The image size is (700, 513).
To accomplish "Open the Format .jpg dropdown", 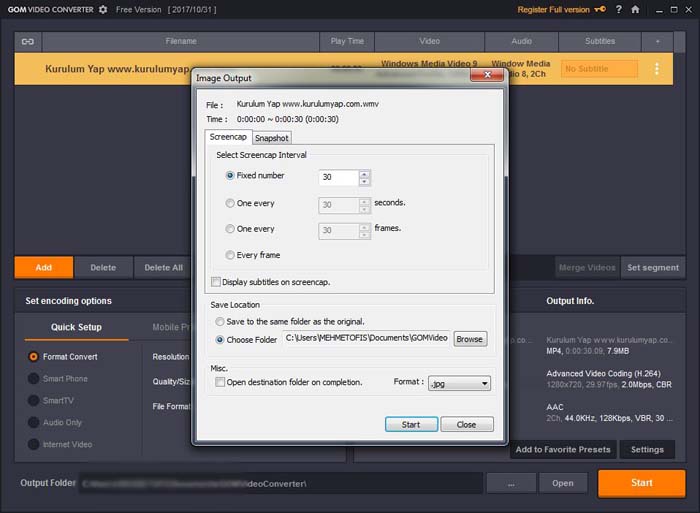I will [x=459, y=384].
